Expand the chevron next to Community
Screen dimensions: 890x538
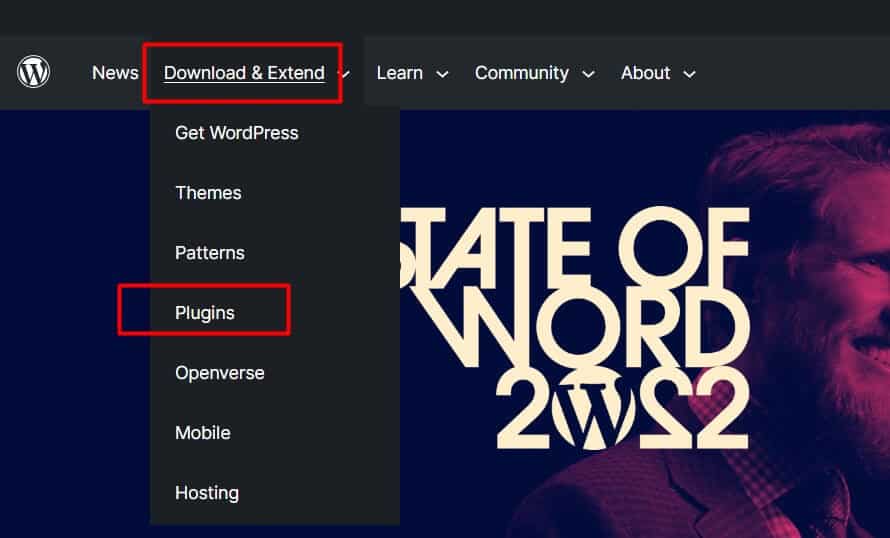(589, 74)
